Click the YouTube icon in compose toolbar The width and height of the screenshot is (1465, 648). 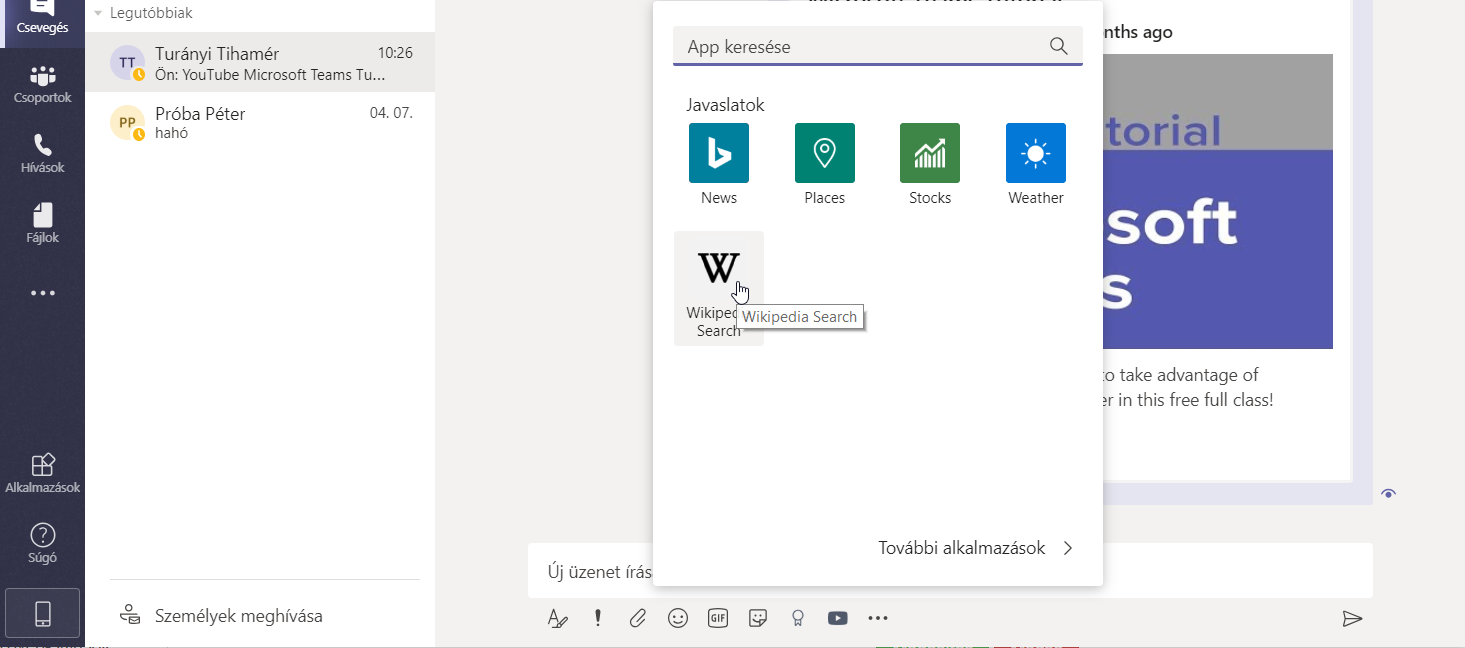click(838, 618)
